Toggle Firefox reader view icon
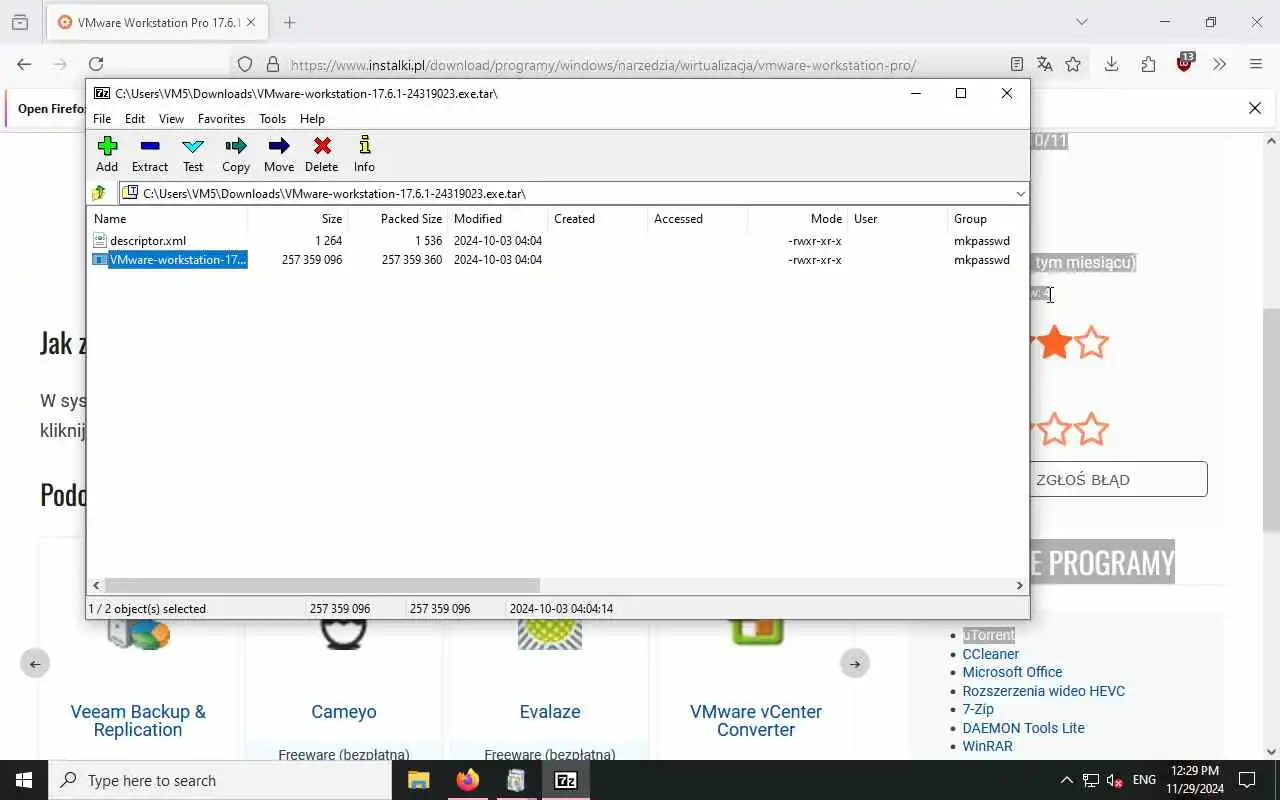The height and width of the screenshot is (800, 1280). click(1017, 64)
